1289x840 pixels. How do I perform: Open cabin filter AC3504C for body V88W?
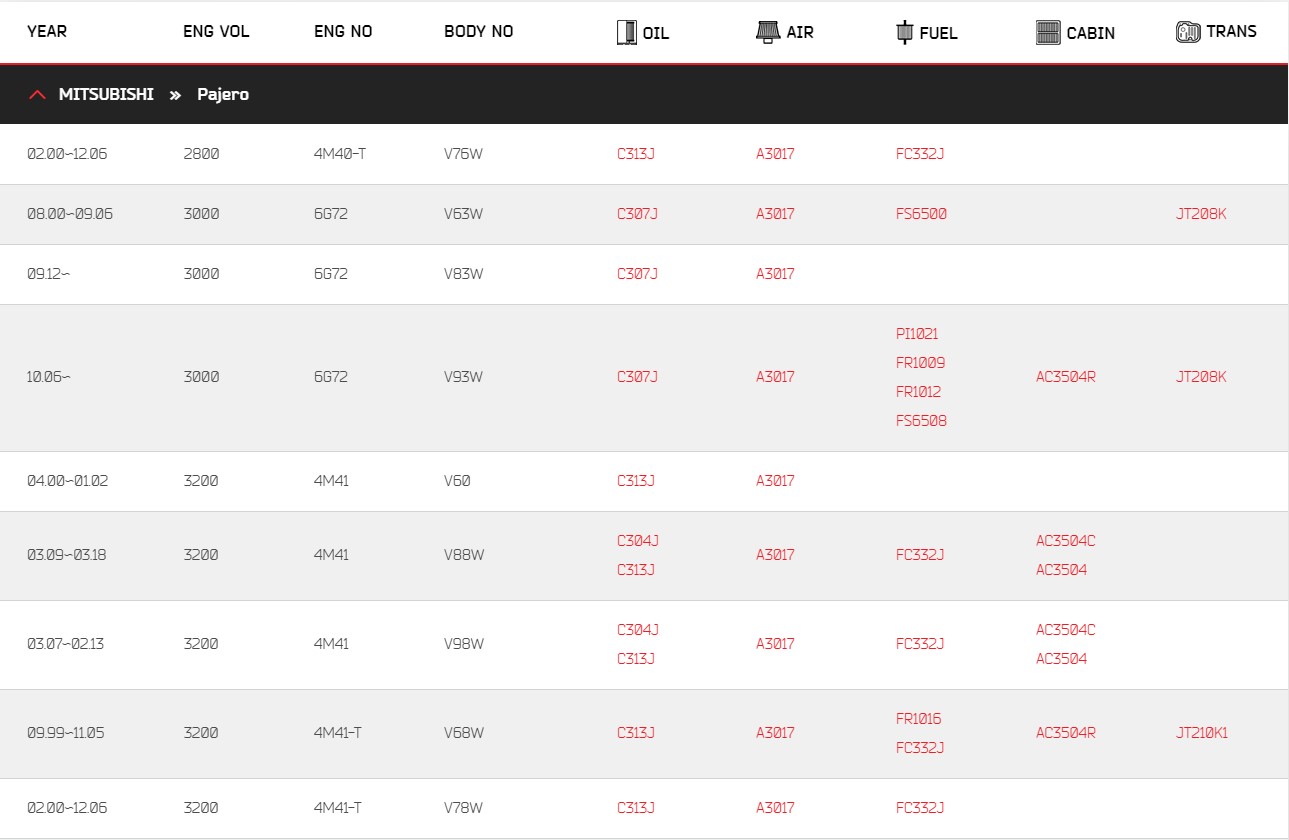[1066, 541]
